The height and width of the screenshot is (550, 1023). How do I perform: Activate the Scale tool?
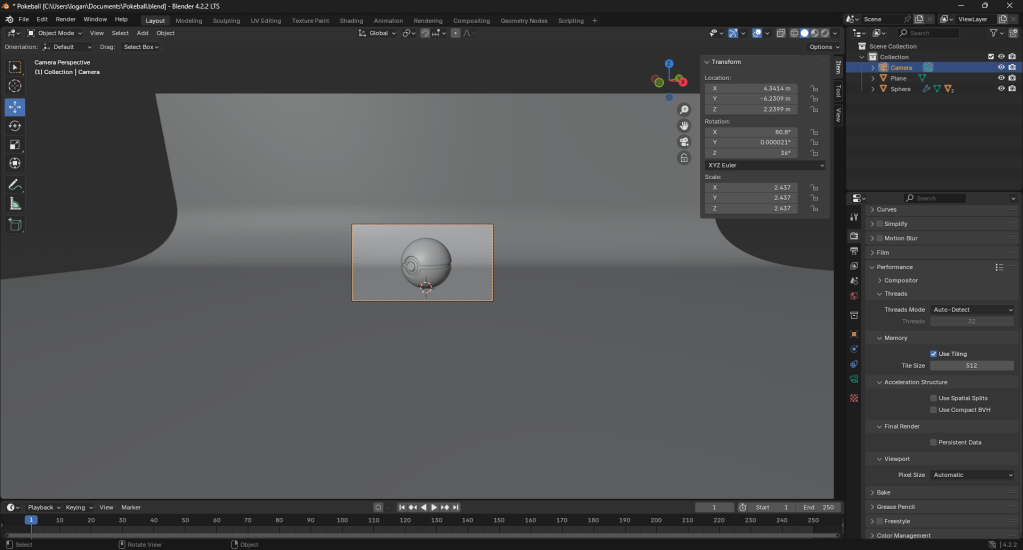[x=15, y=145]
